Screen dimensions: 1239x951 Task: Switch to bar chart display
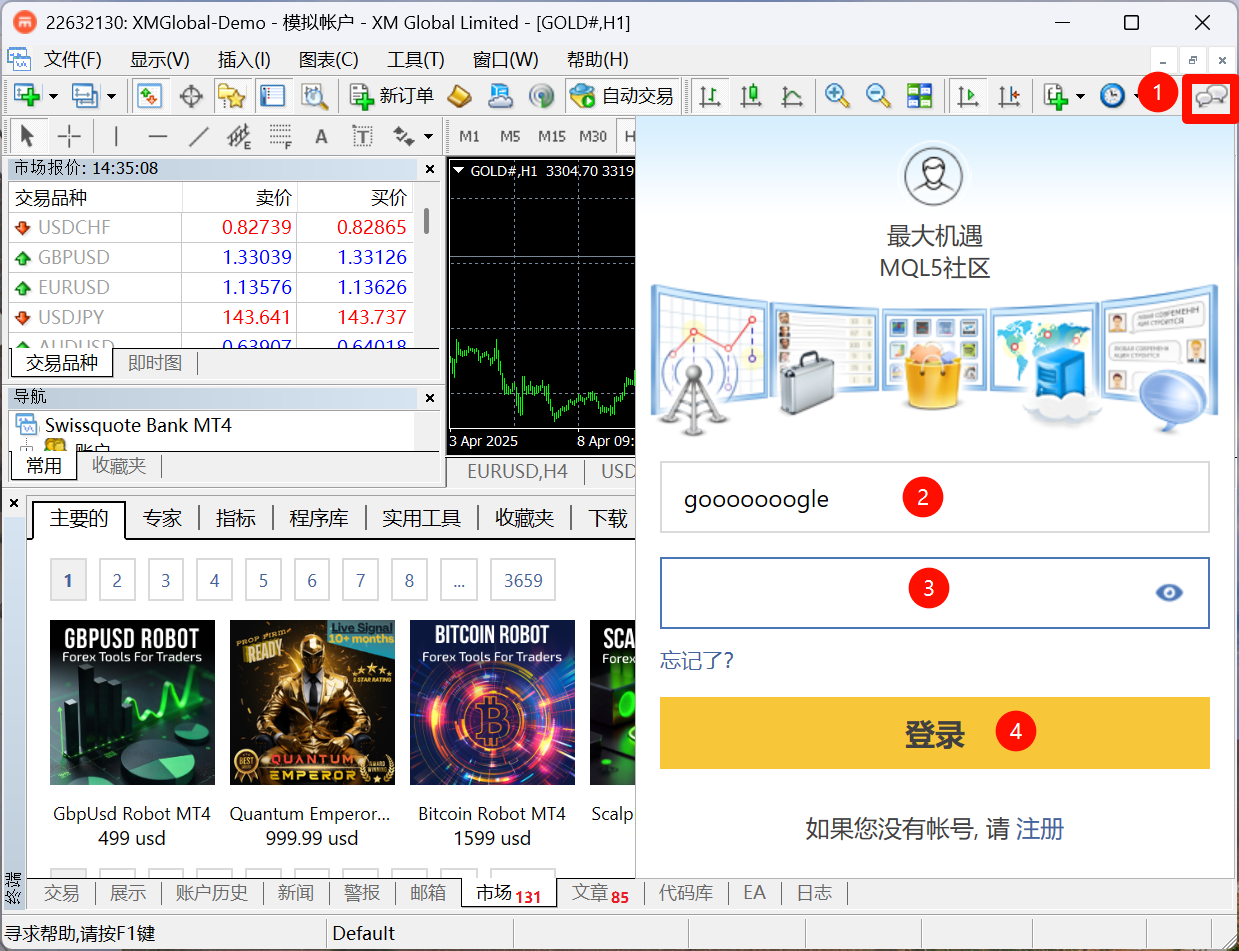pyautogui.click(x=710, y=96)
